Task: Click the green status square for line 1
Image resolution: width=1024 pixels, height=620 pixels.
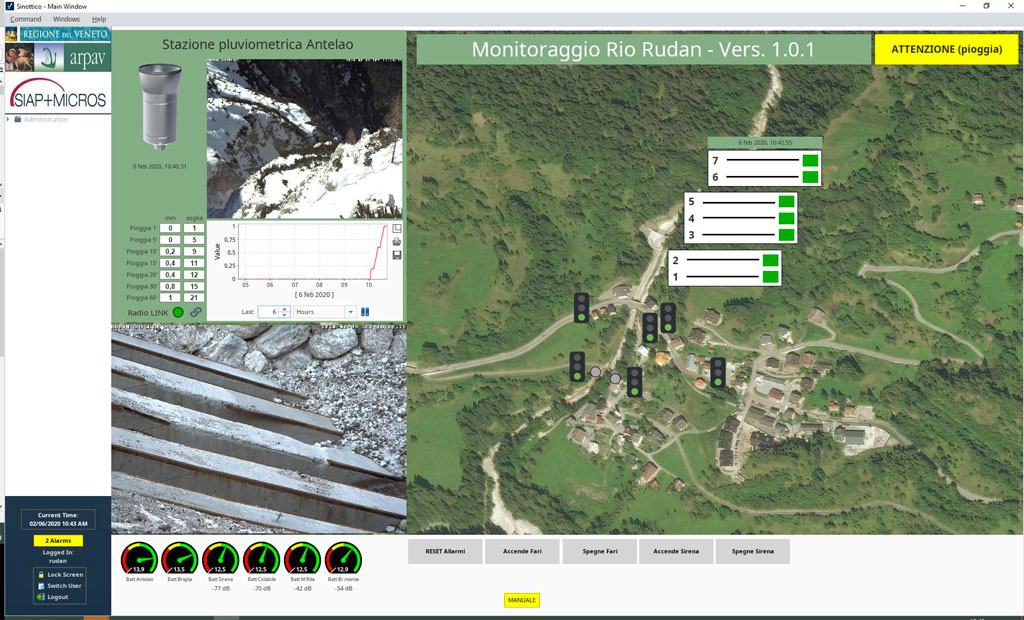Action: point(771,277)
